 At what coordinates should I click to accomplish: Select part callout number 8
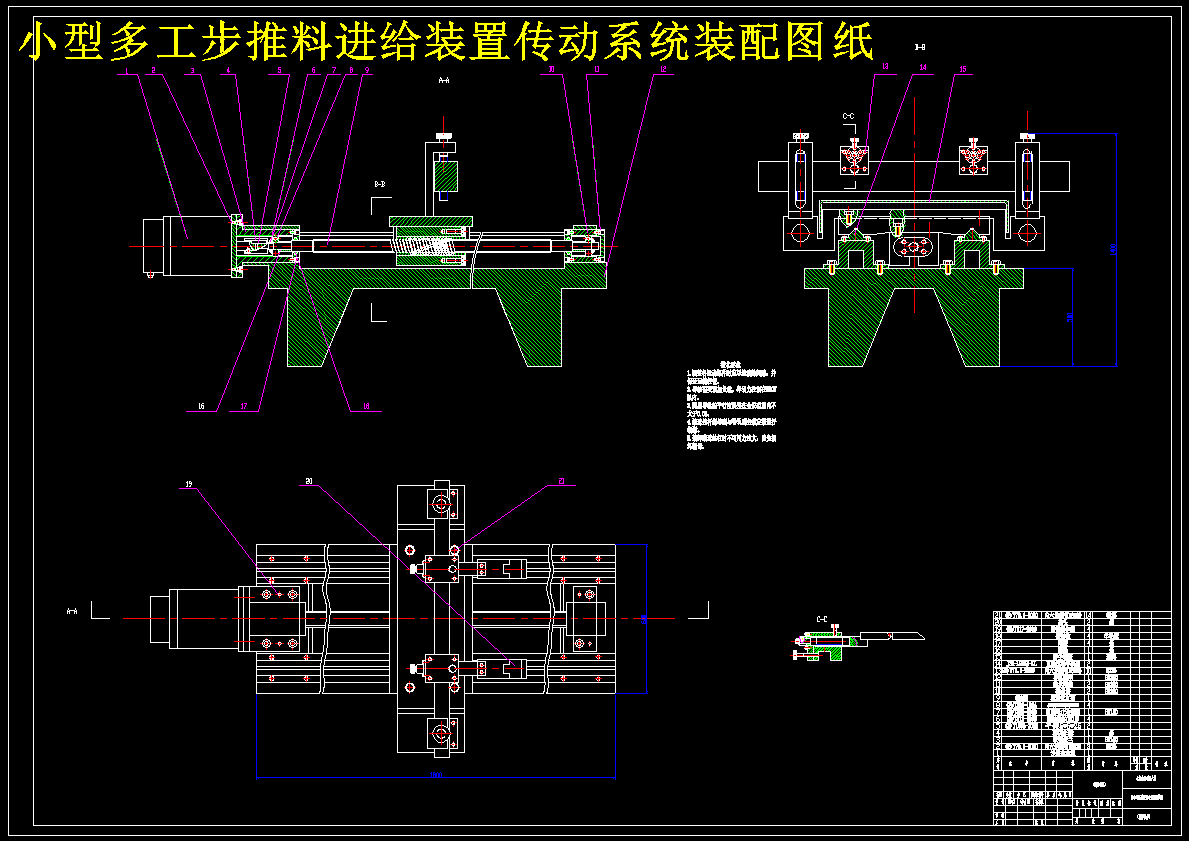(350, 71)
